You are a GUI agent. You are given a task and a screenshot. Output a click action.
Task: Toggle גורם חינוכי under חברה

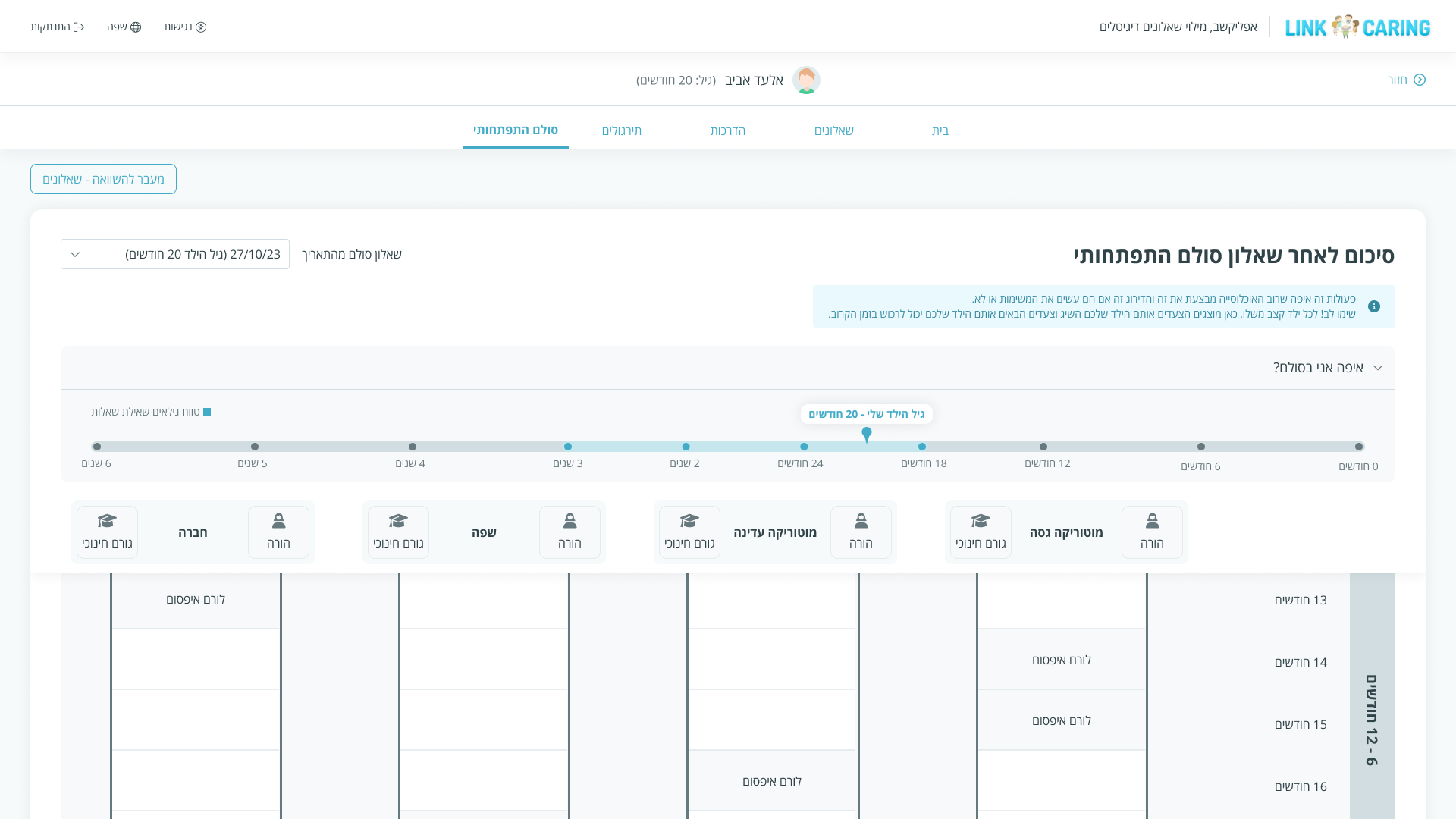pyautogui.click(x=107, y=532)
